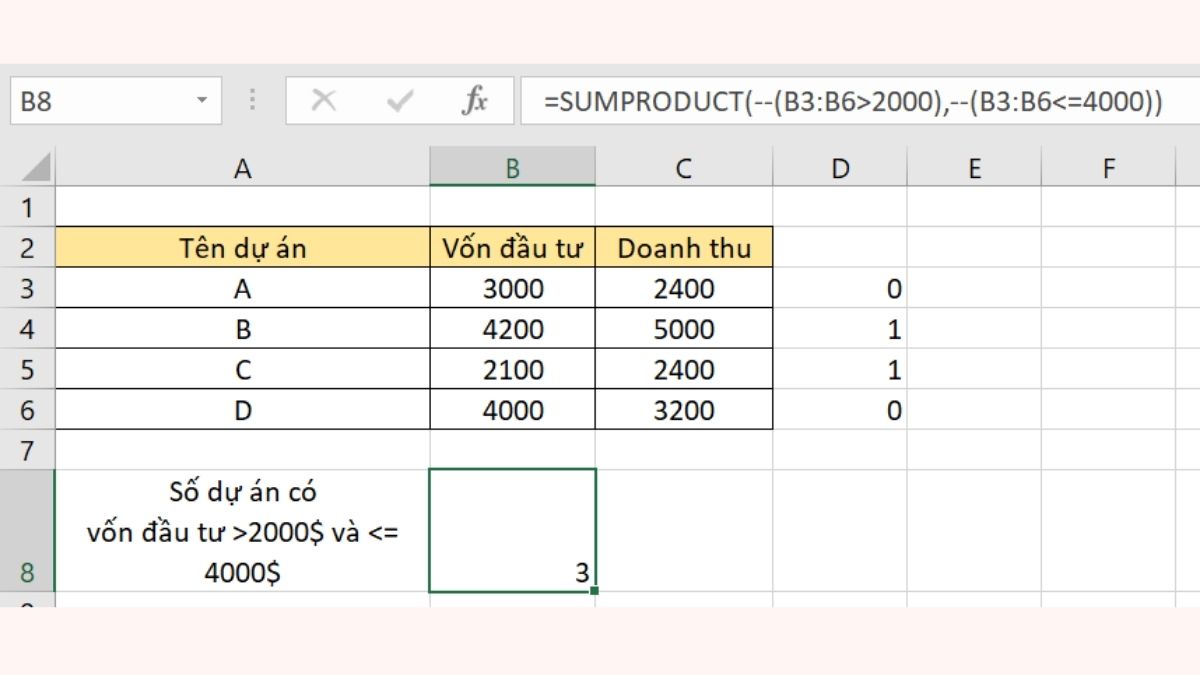Click the Name Box showing B8

click(100, 101)
